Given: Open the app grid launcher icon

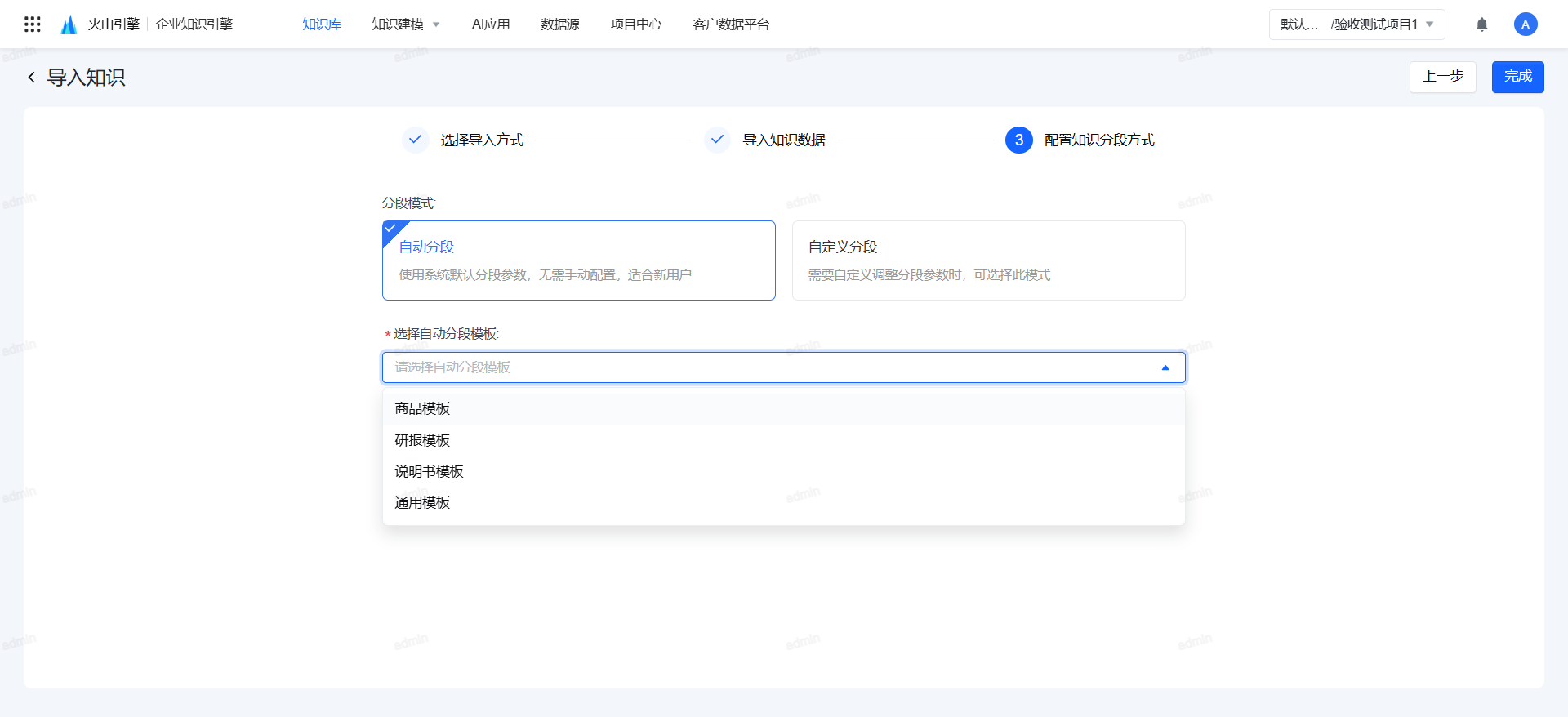Looking at the screenshot, I should 33,24.
